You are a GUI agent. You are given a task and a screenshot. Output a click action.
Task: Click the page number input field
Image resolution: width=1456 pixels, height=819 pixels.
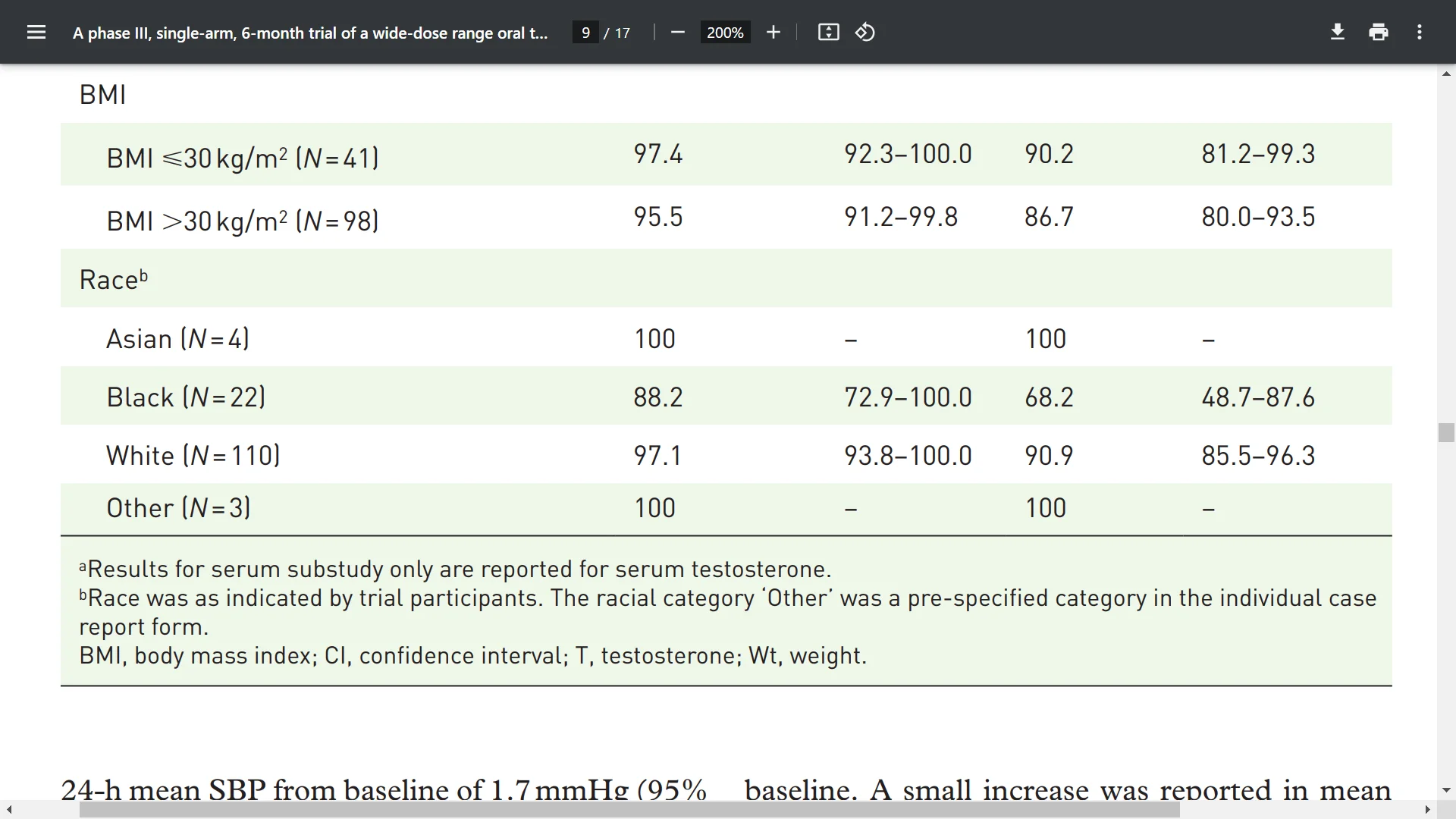(585, 33)
